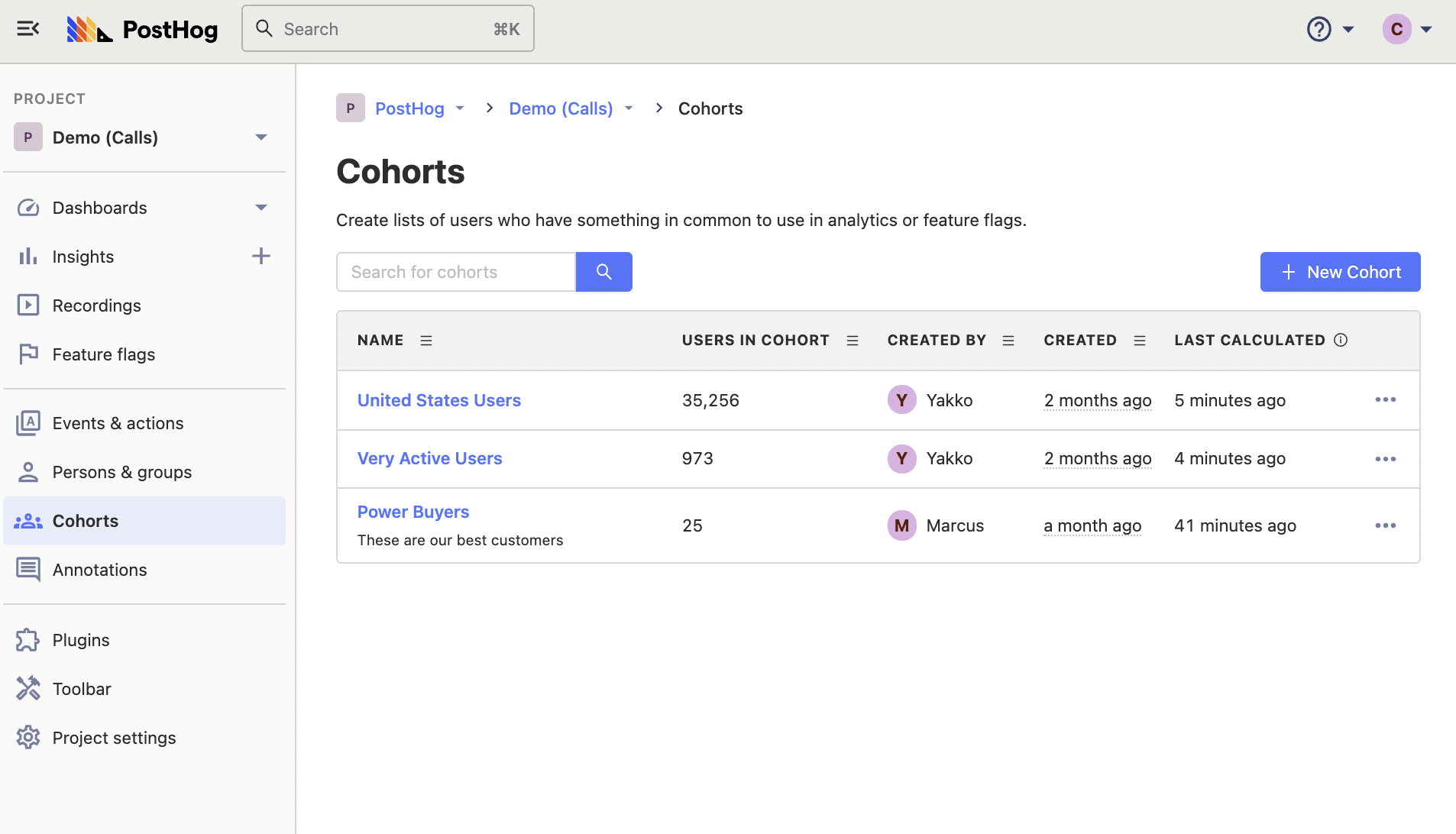Focus the Search for cohorts field
The image size is (1456, 834).
[x=455, y=272]
